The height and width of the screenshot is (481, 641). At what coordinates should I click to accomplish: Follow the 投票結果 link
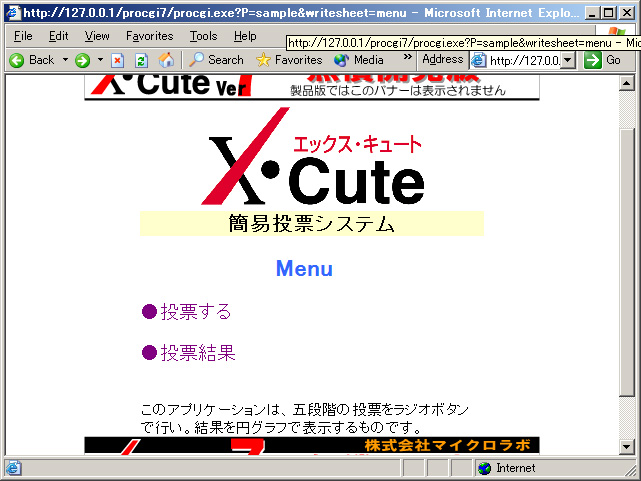[x=188, y=353]
